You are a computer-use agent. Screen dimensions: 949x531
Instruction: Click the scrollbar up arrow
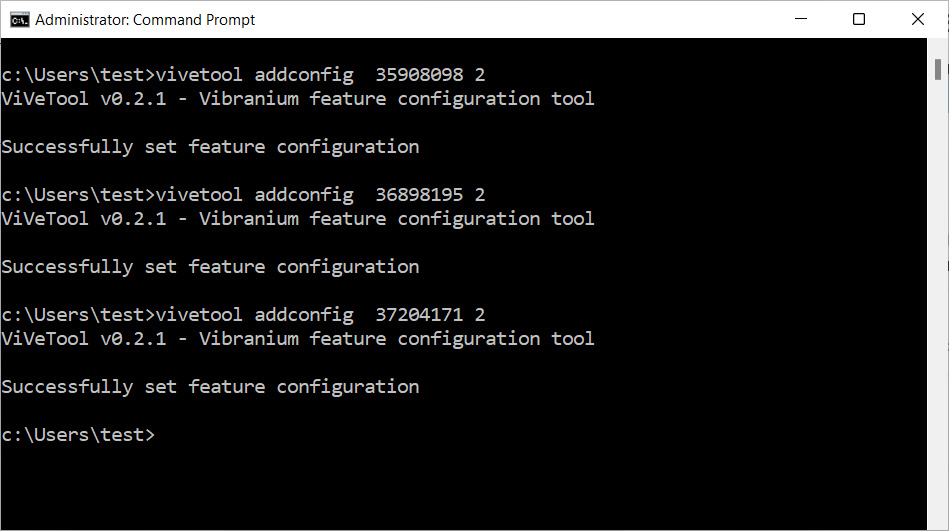(x=938, y=48)
